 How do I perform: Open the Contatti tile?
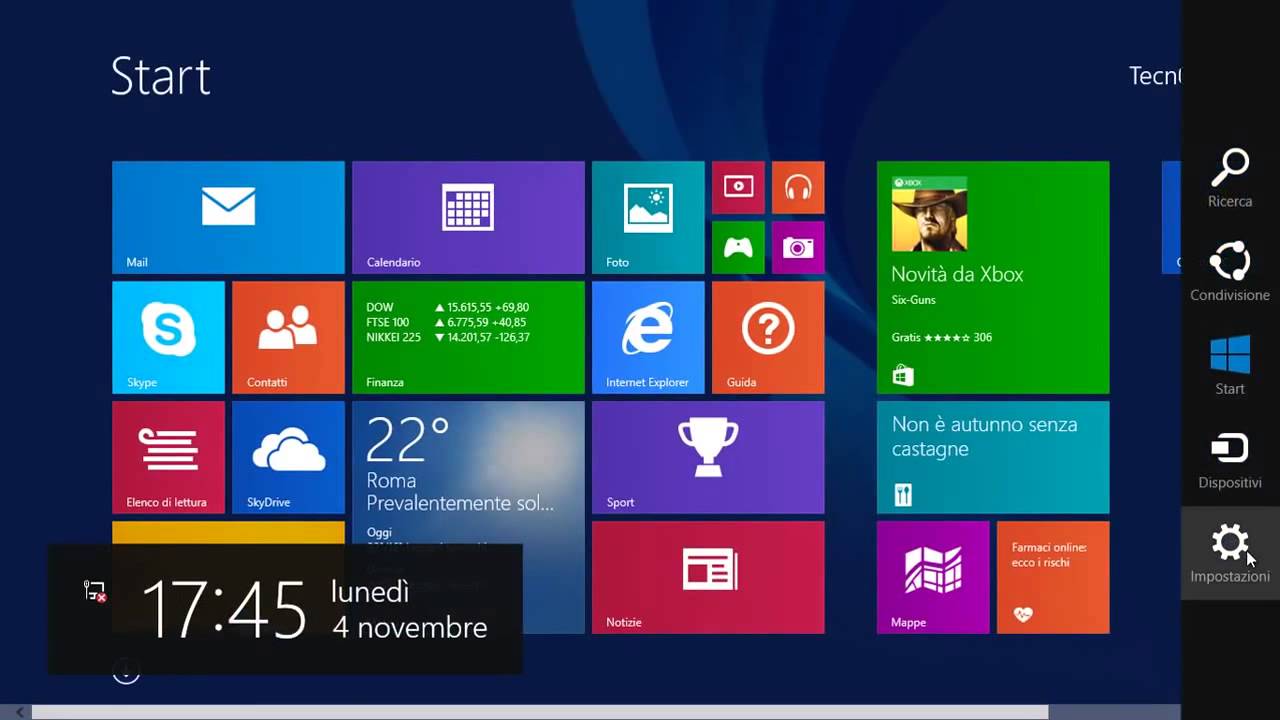point(288,337)
